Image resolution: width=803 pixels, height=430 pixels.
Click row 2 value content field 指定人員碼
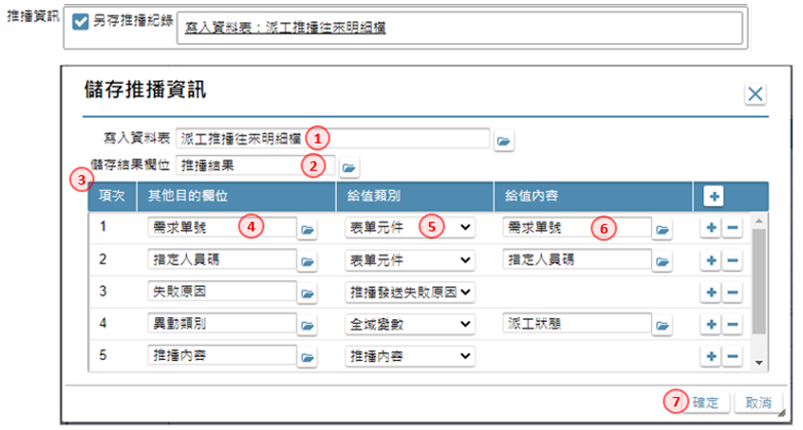pos(577,260)
